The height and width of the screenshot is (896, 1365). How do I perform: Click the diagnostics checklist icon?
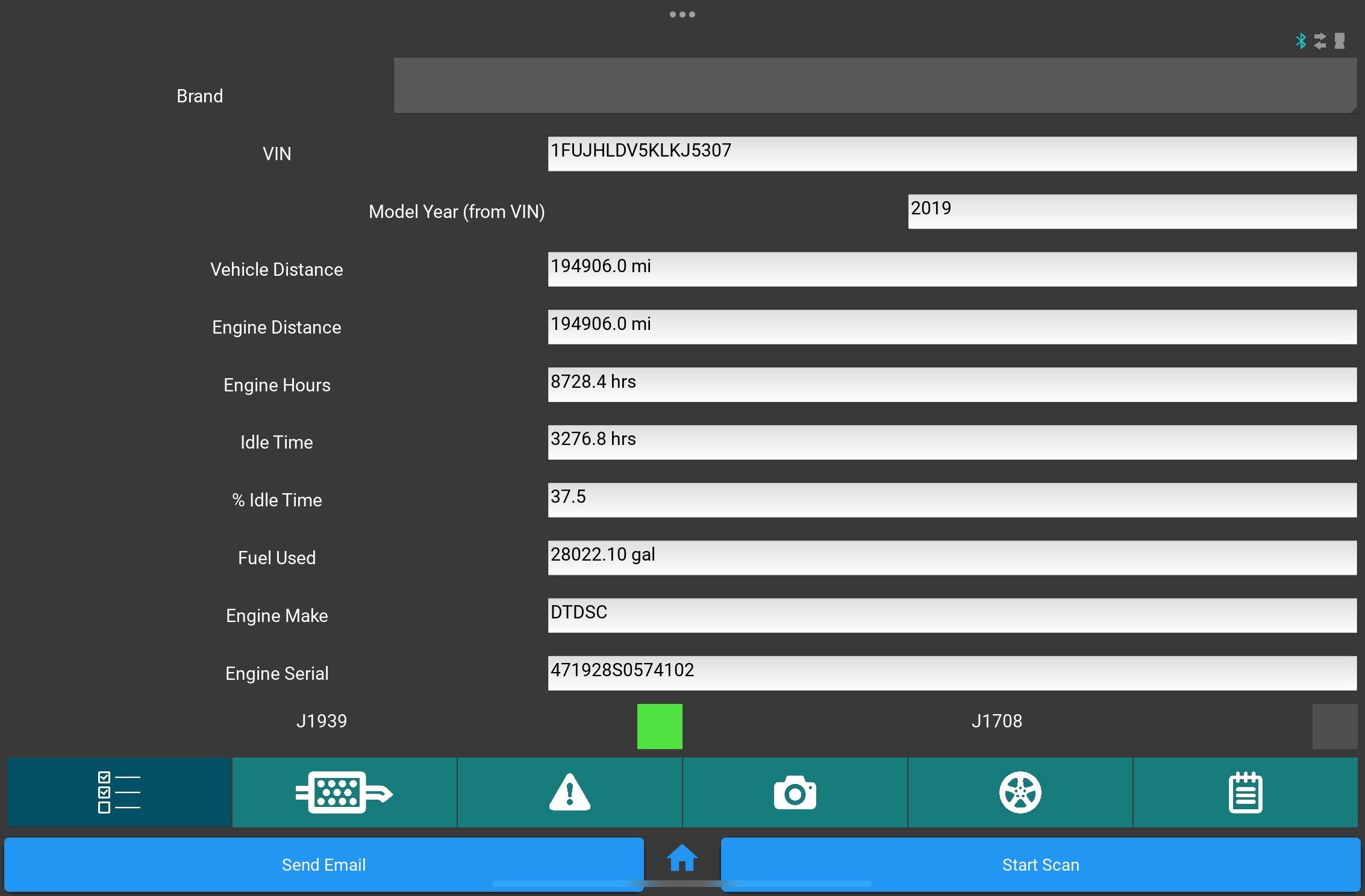119,791
